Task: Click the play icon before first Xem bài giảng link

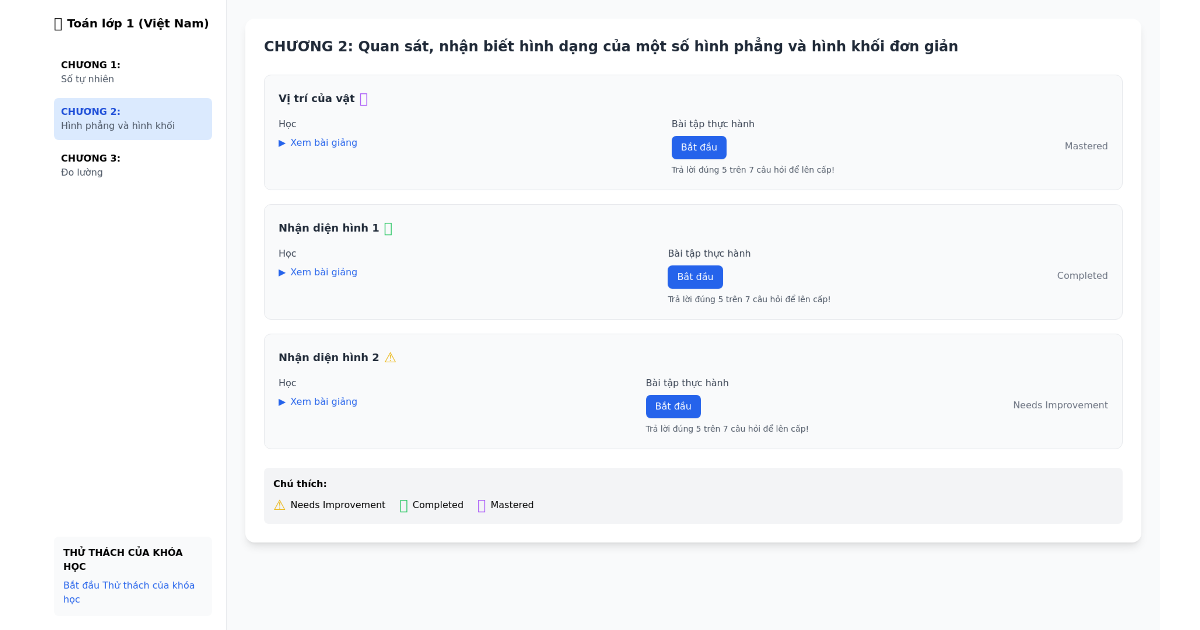Action: click(282, 142)
